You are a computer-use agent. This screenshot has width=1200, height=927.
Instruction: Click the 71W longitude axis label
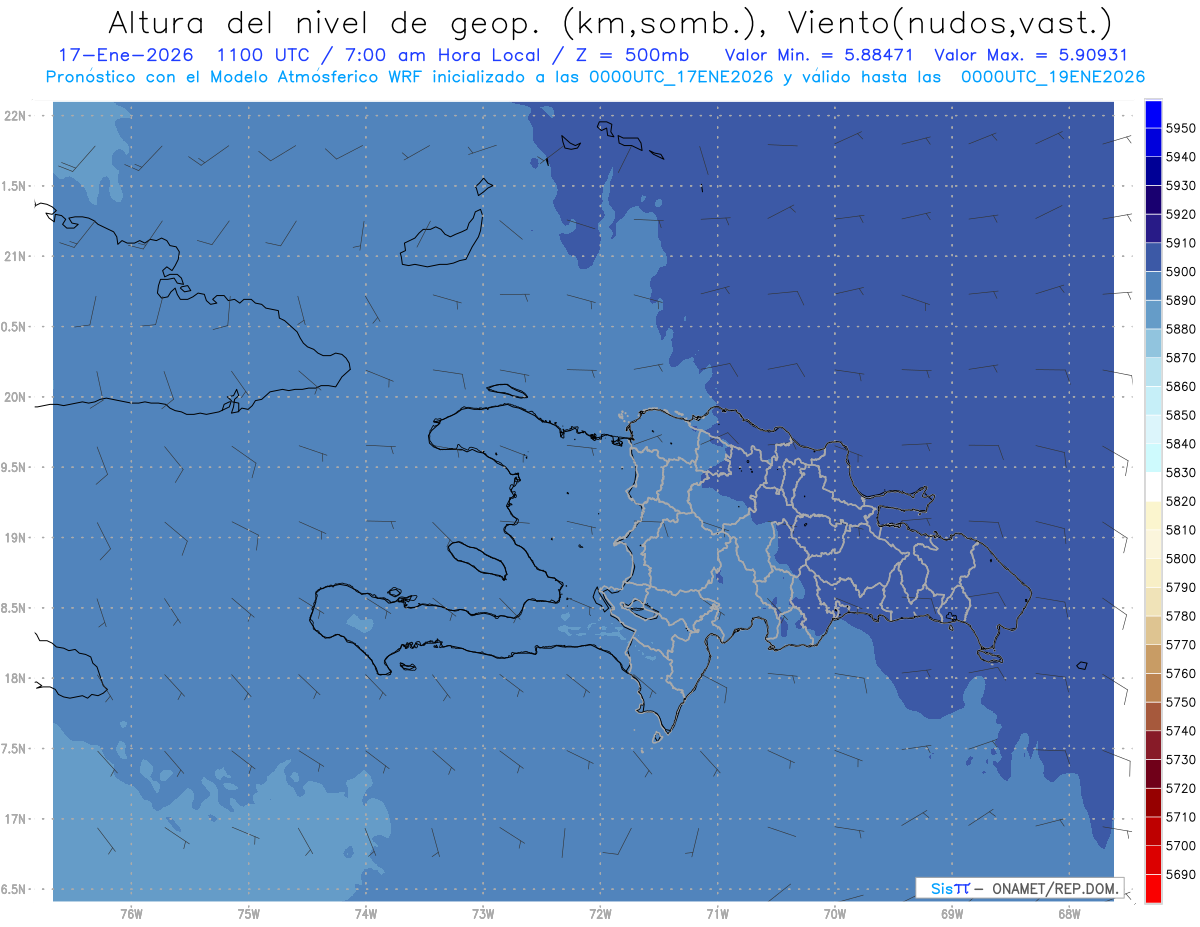[x=717, y=915]
